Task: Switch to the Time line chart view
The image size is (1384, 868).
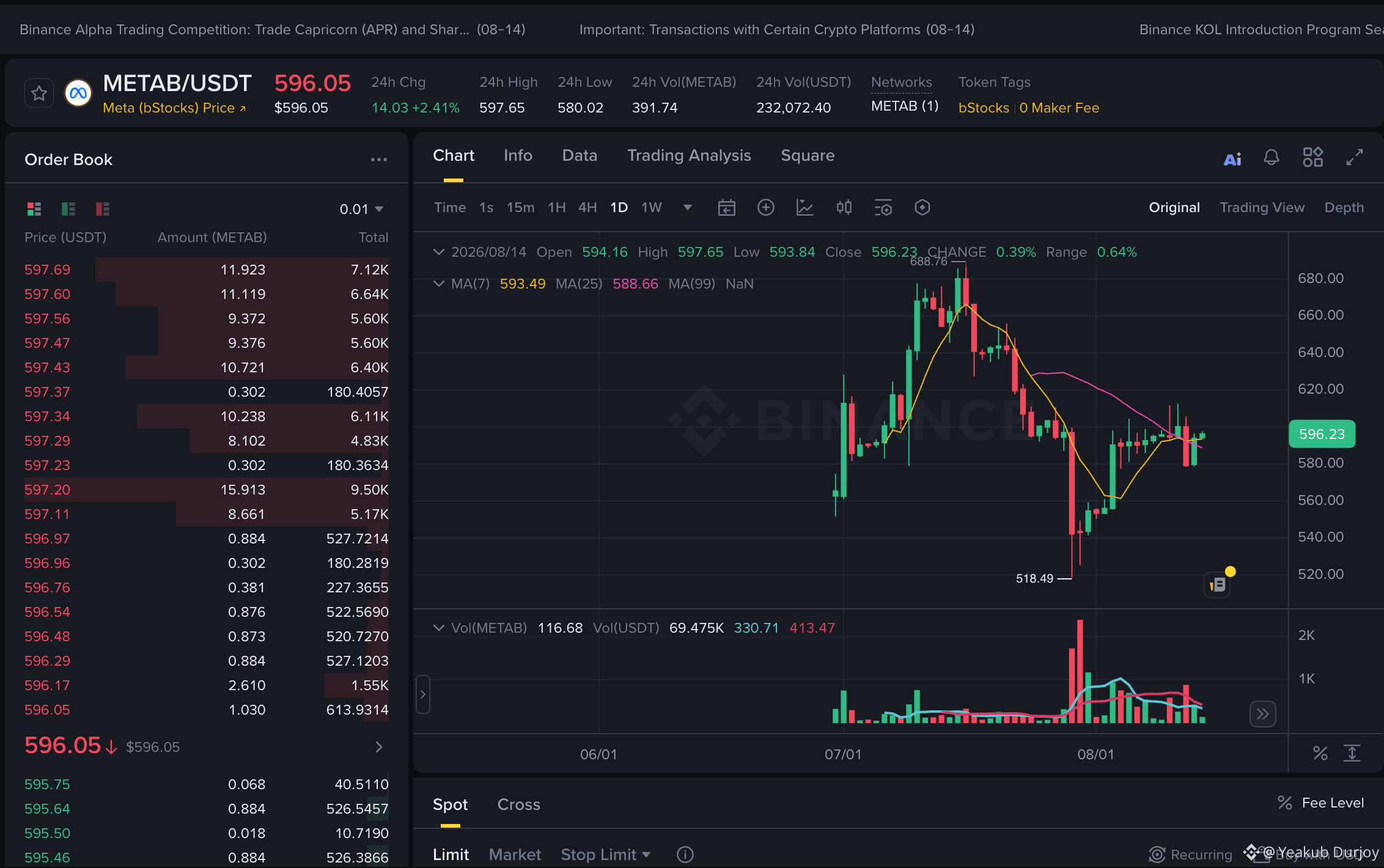Action: tap(450, 208)
